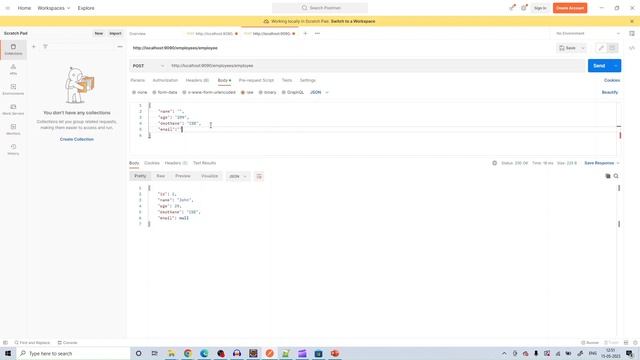Switch to the Tests tab
This screenshot has height=360, width=640.
coord(287,80)
